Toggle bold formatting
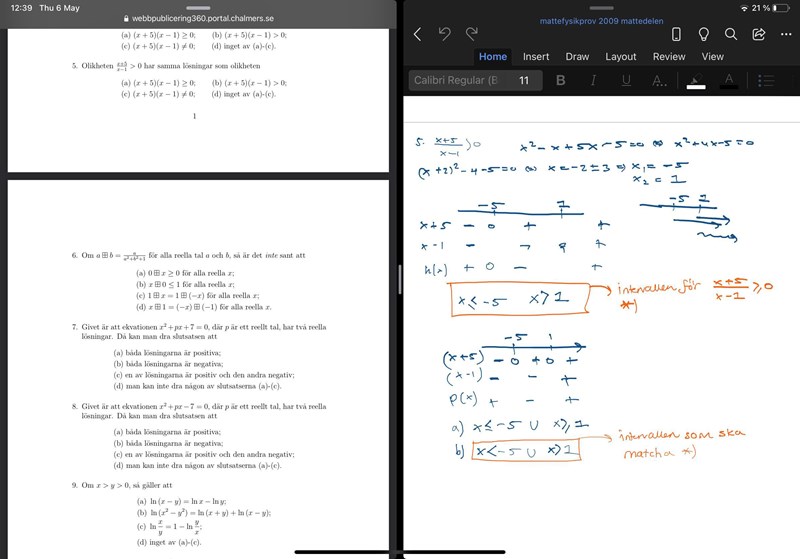The width and height of the screenshot is (800, 559). (x=560, y=80)
